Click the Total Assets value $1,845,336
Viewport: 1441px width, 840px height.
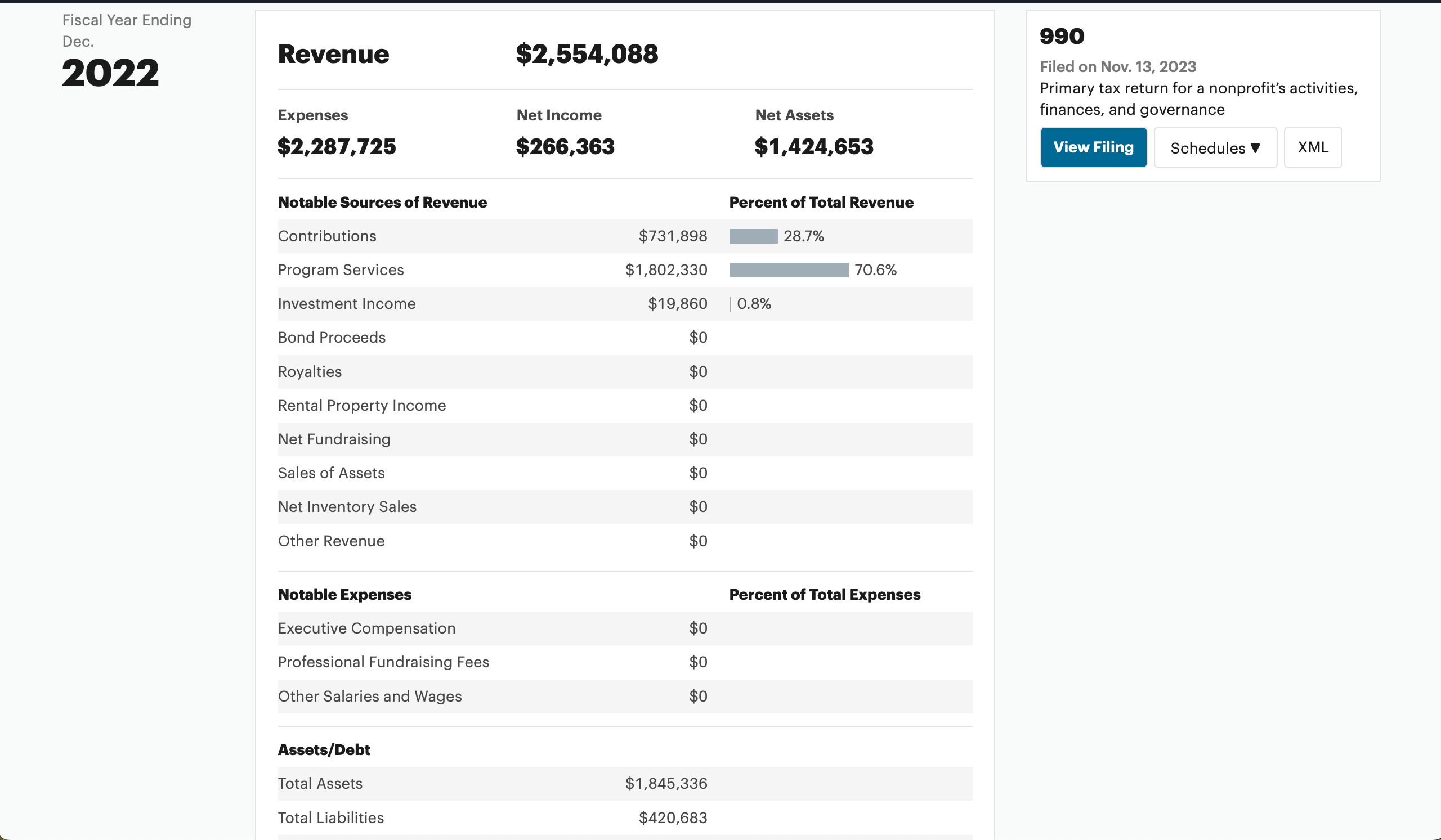pyautogui.click(x=666, y=783)
